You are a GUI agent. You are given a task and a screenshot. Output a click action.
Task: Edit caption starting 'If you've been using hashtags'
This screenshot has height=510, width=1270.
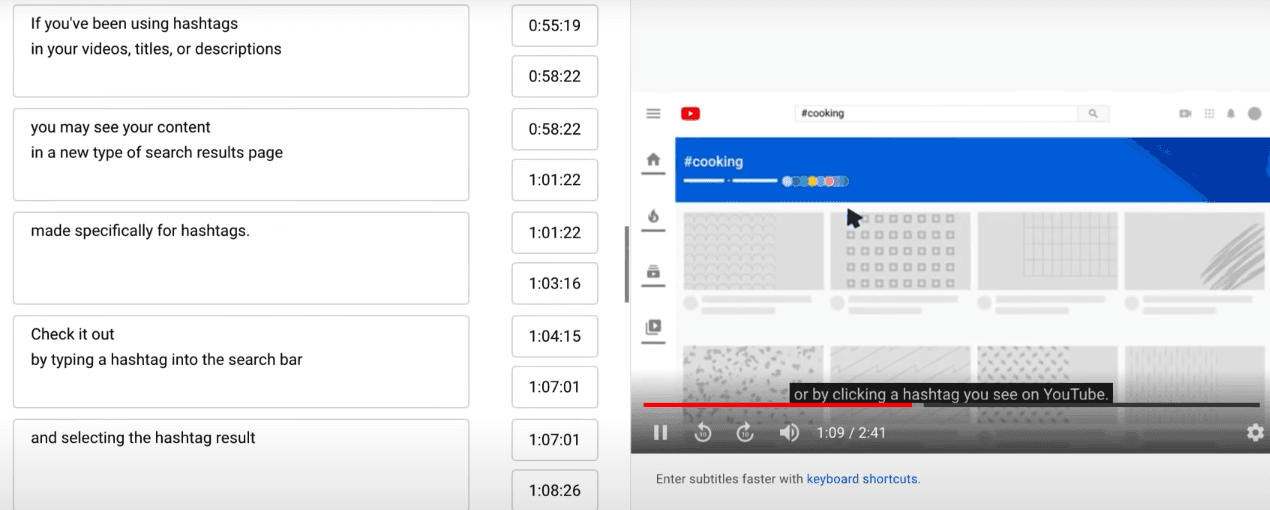pos(240,50)
